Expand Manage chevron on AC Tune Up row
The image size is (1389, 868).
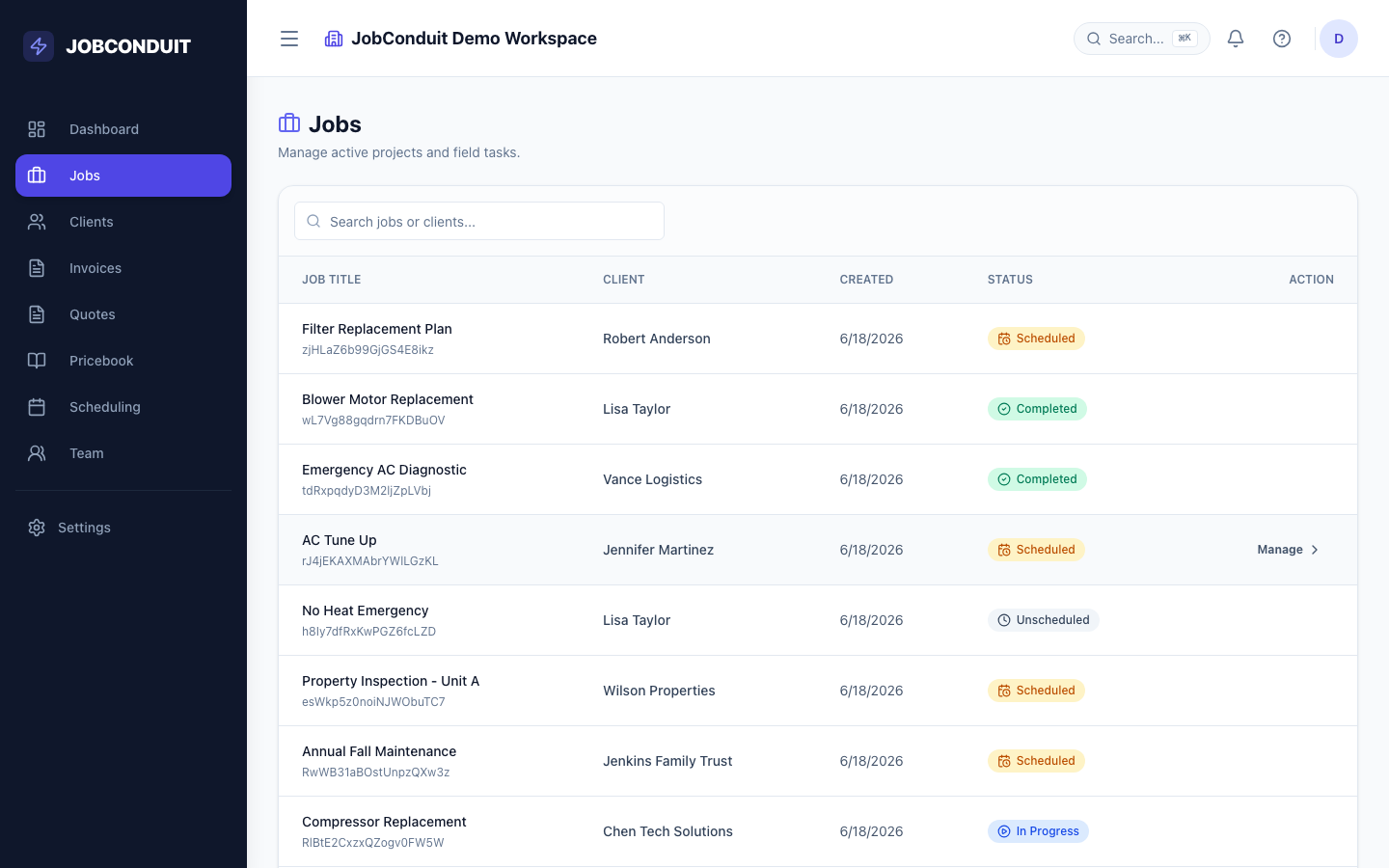coord(1315,550)
